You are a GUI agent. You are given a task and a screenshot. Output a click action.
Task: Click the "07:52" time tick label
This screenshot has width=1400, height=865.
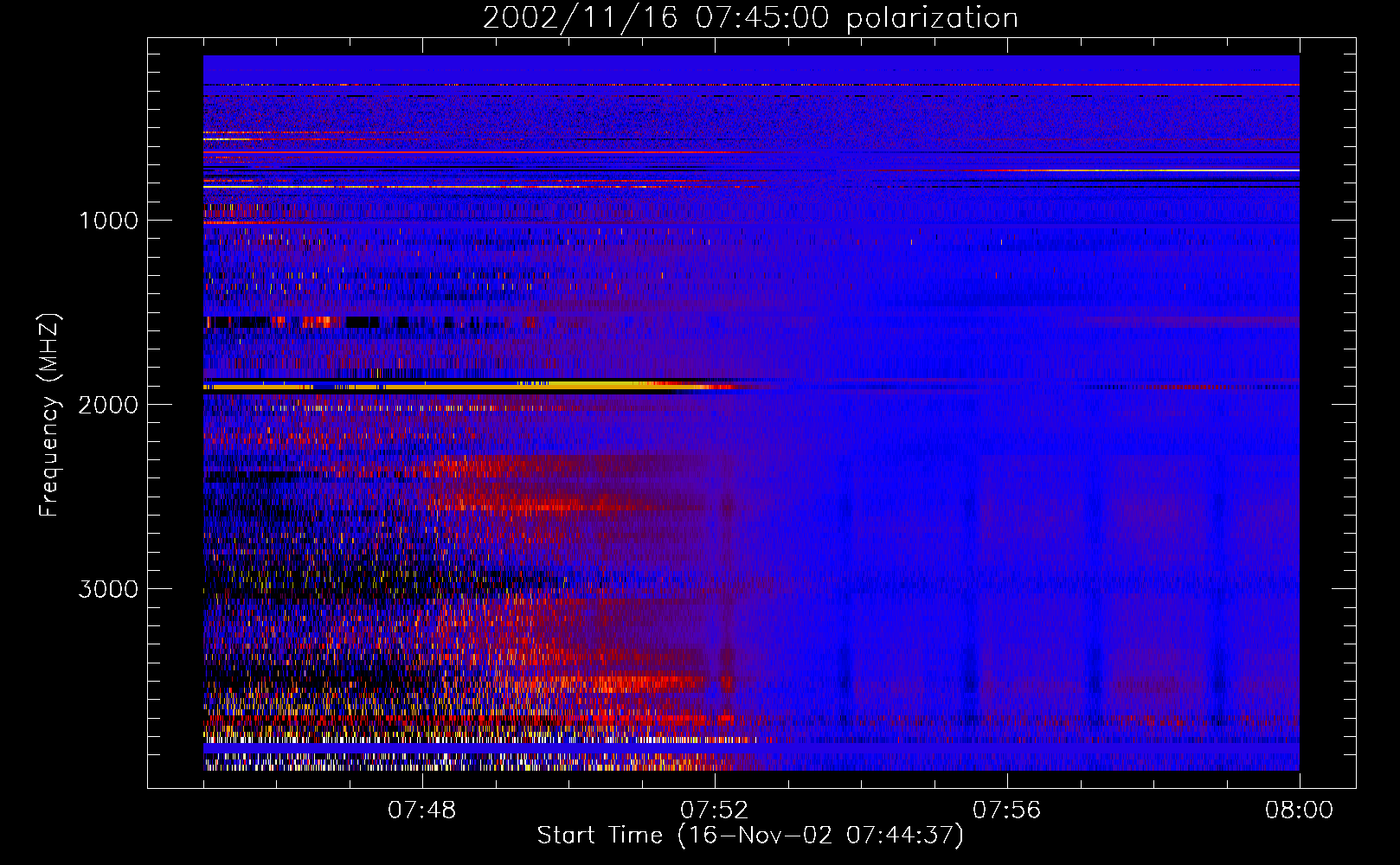click(x=714, y=811)
